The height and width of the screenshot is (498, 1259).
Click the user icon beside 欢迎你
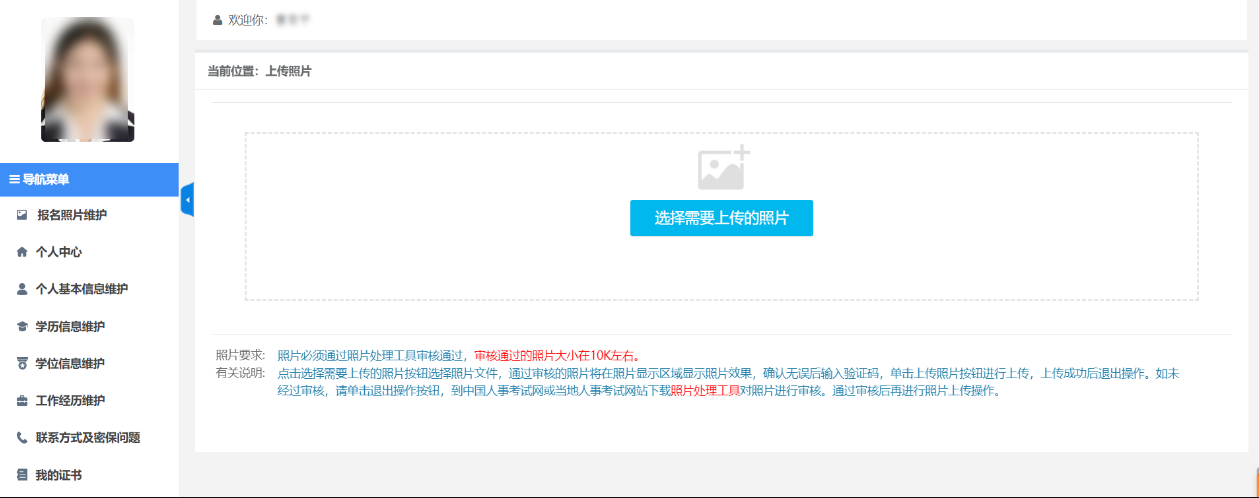pos(218,19)
